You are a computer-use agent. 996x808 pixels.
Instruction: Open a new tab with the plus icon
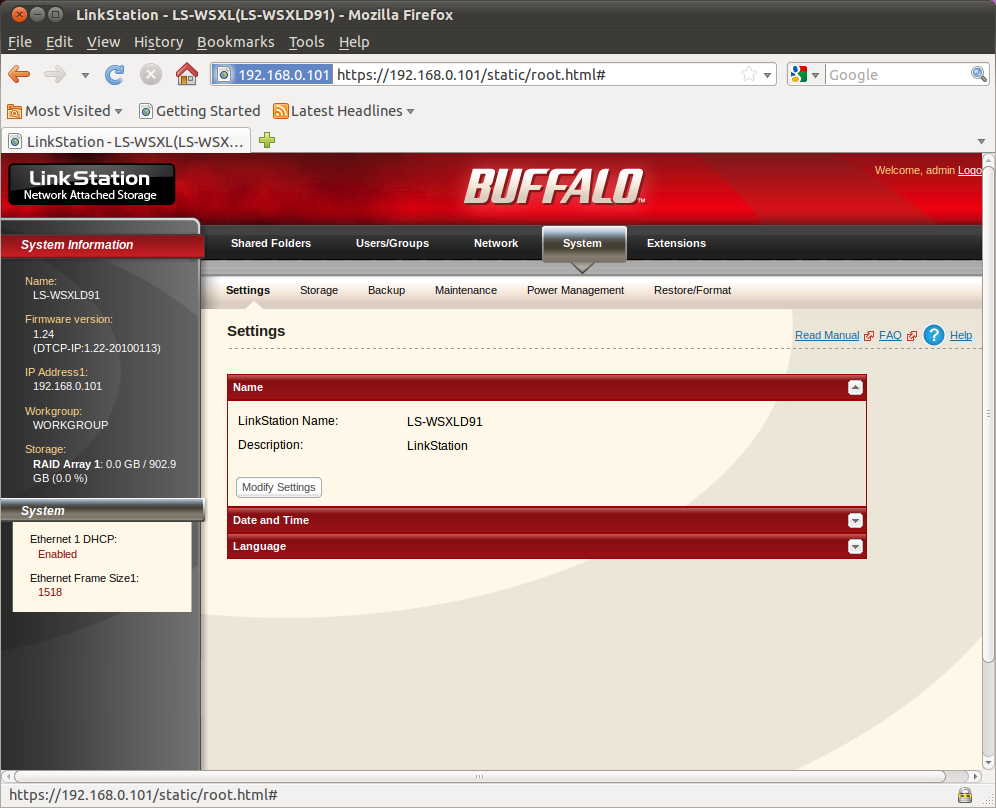point(267,140)
